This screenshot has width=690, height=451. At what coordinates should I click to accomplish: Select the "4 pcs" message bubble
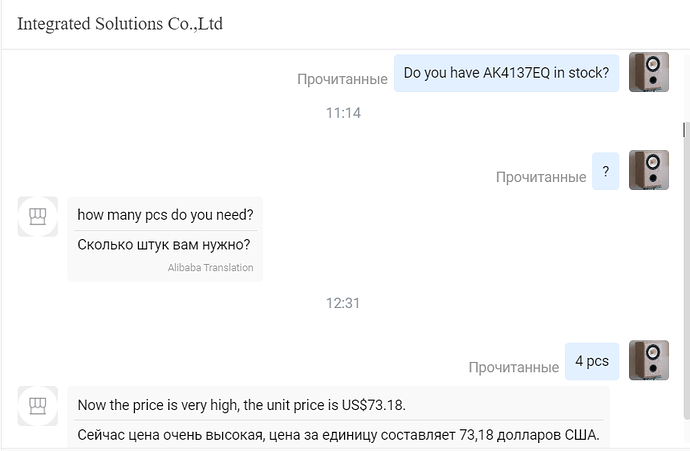pyautogui.click(x=591, y=361)
